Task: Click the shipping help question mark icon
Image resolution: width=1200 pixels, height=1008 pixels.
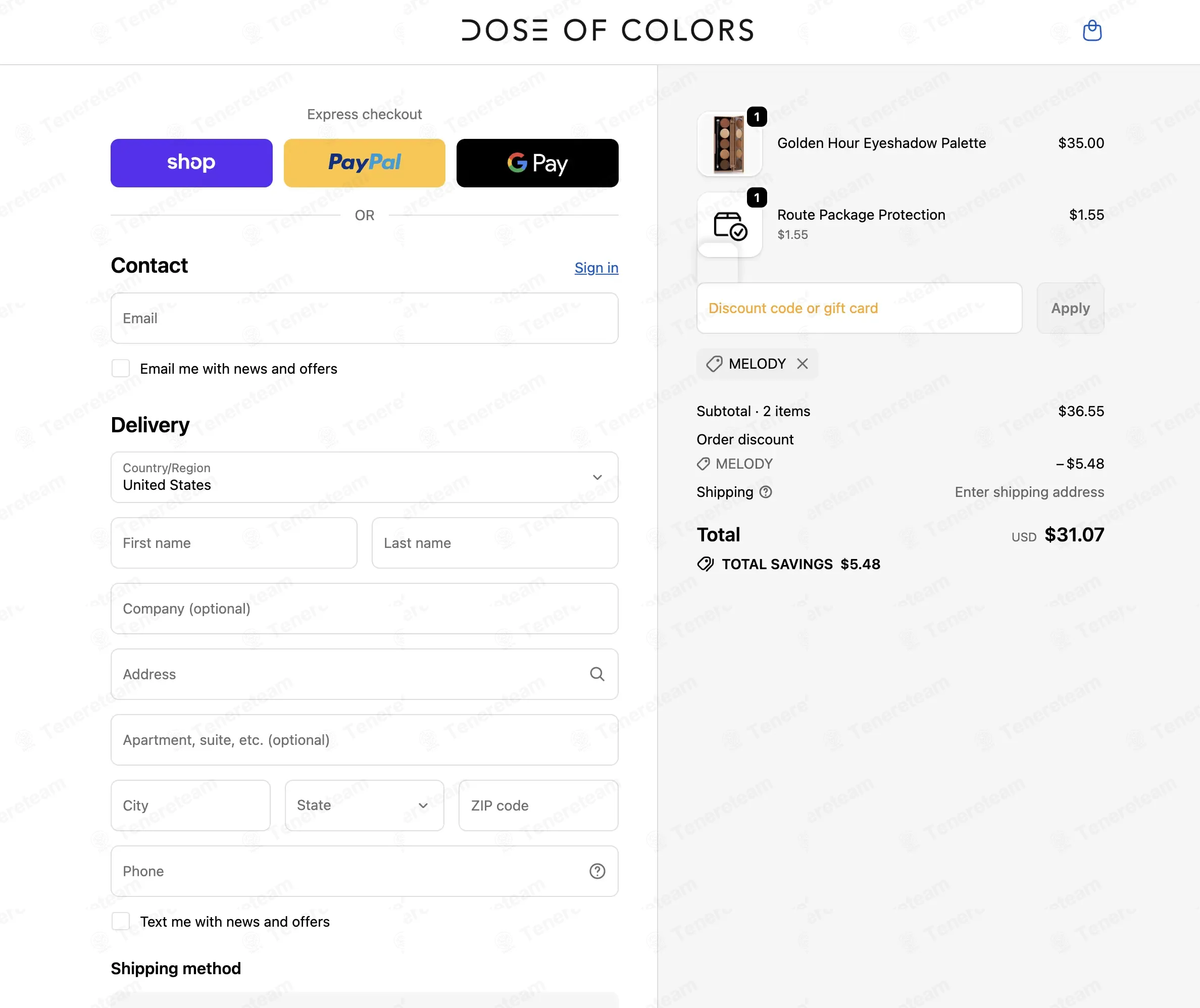Action: (766, 492)
